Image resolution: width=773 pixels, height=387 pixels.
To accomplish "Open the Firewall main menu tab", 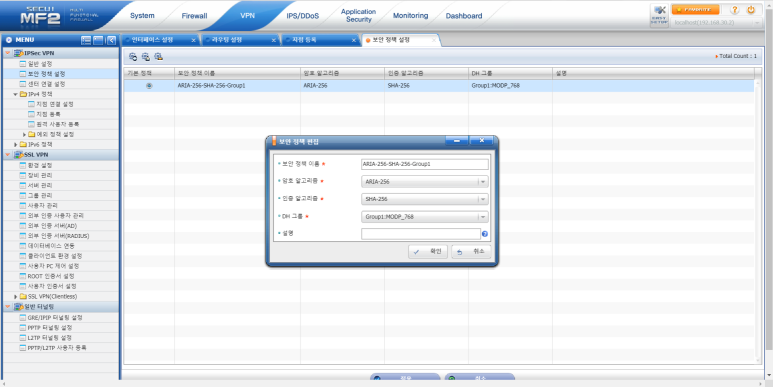I will pyautogui.click(x=194, y=16).
